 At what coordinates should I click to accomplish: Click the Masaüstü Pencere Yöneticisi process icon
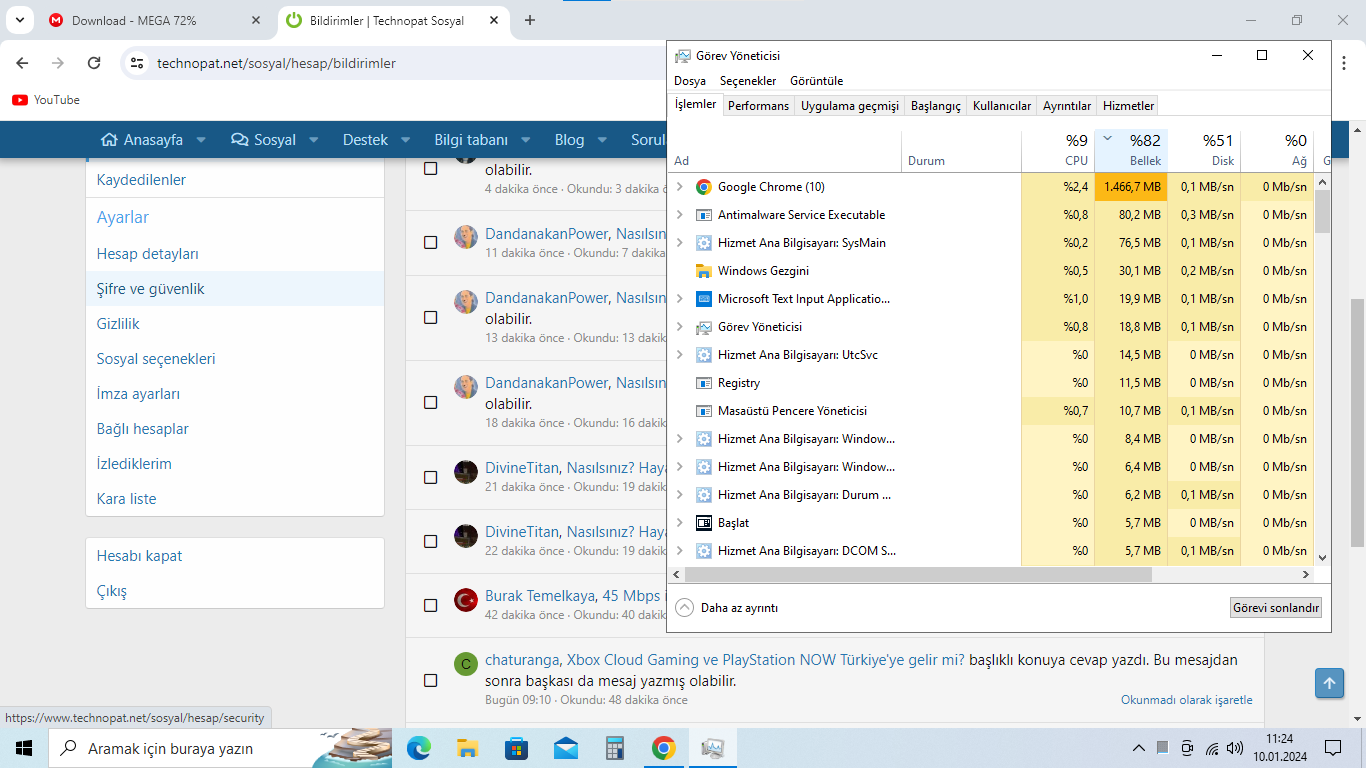pyautogui.click(x=703, y=411)
